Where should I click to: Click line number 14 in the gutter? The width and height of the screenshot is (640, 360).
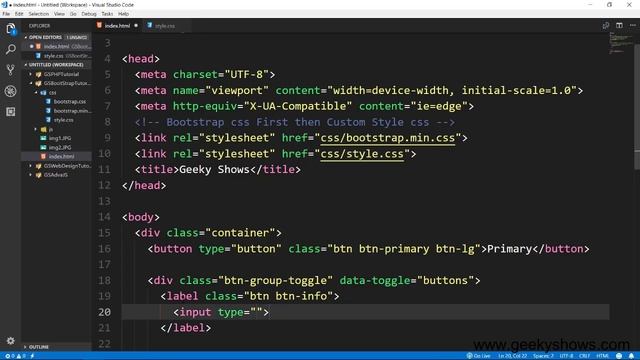coord(104,217)
